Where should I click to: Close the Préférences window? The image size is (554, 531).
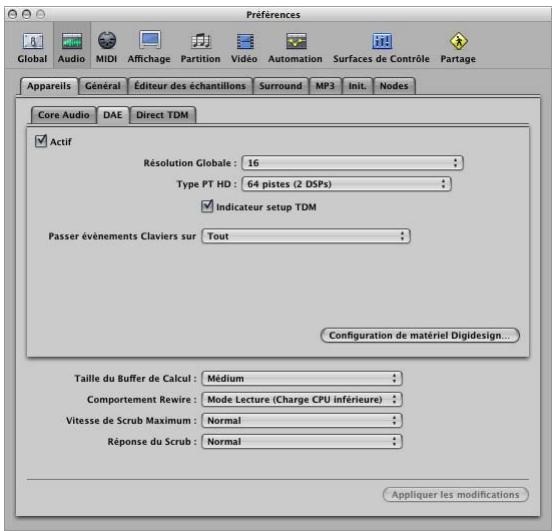(12, 14)
